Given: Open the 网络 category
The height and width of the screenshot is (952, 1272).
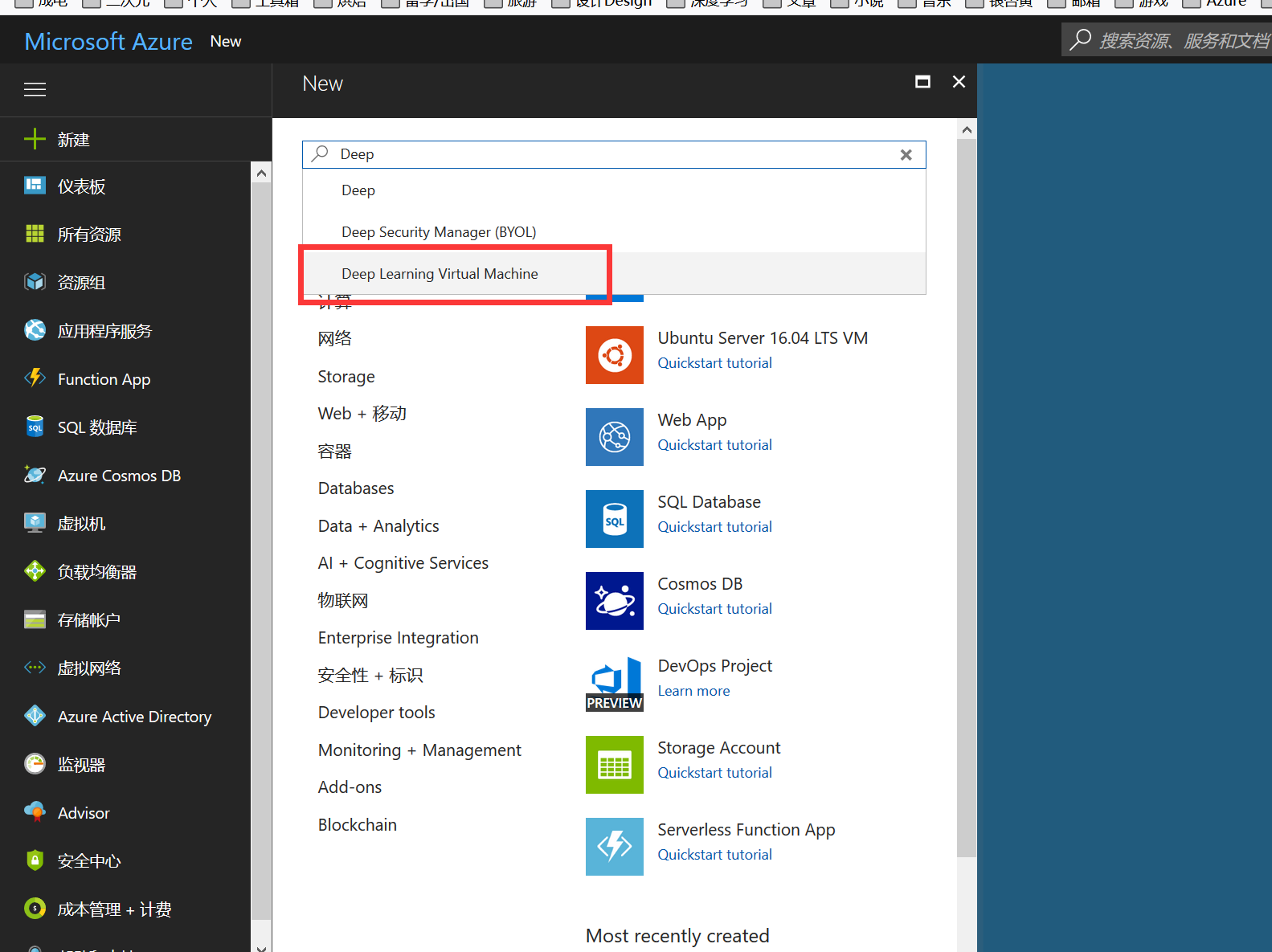Looking at the screenshot, I should click(x=335, y=338).
